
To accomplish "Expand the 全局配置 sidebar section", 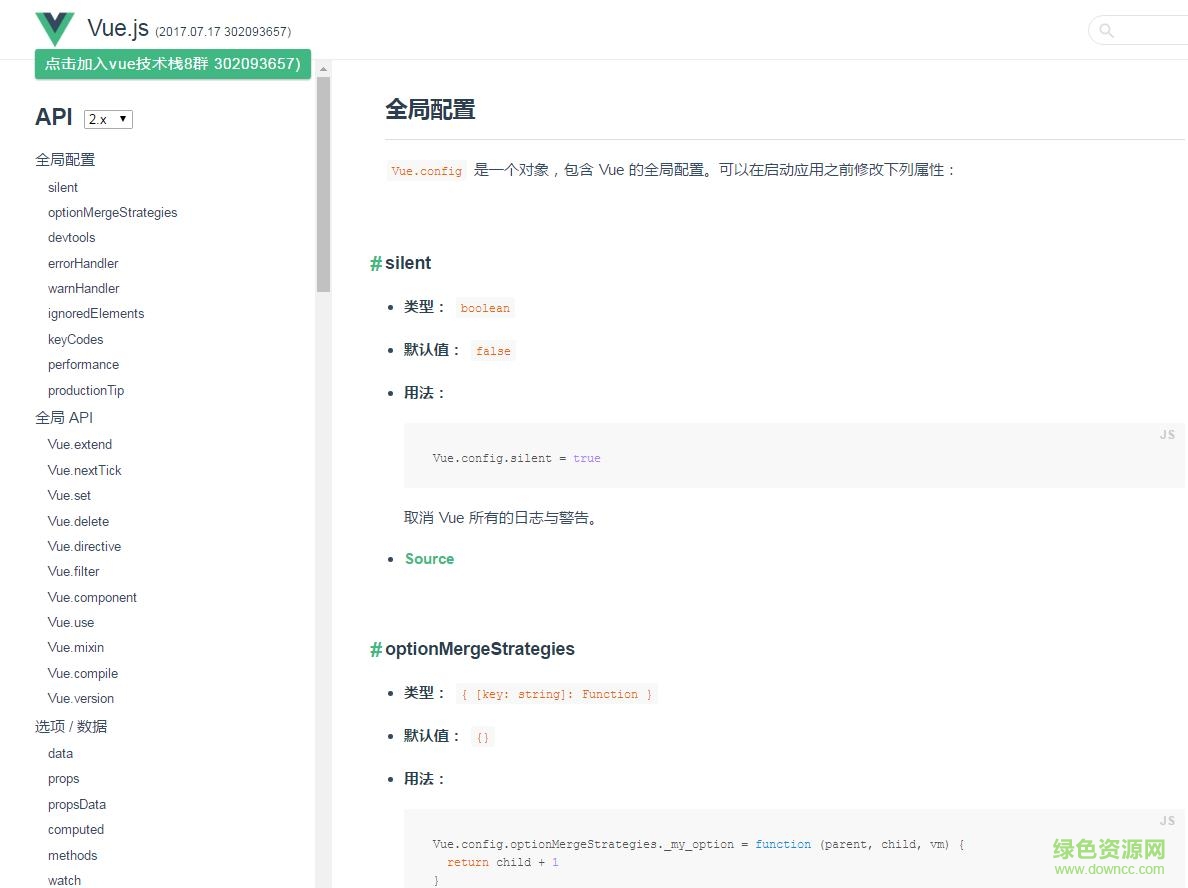I will point(66,159).
